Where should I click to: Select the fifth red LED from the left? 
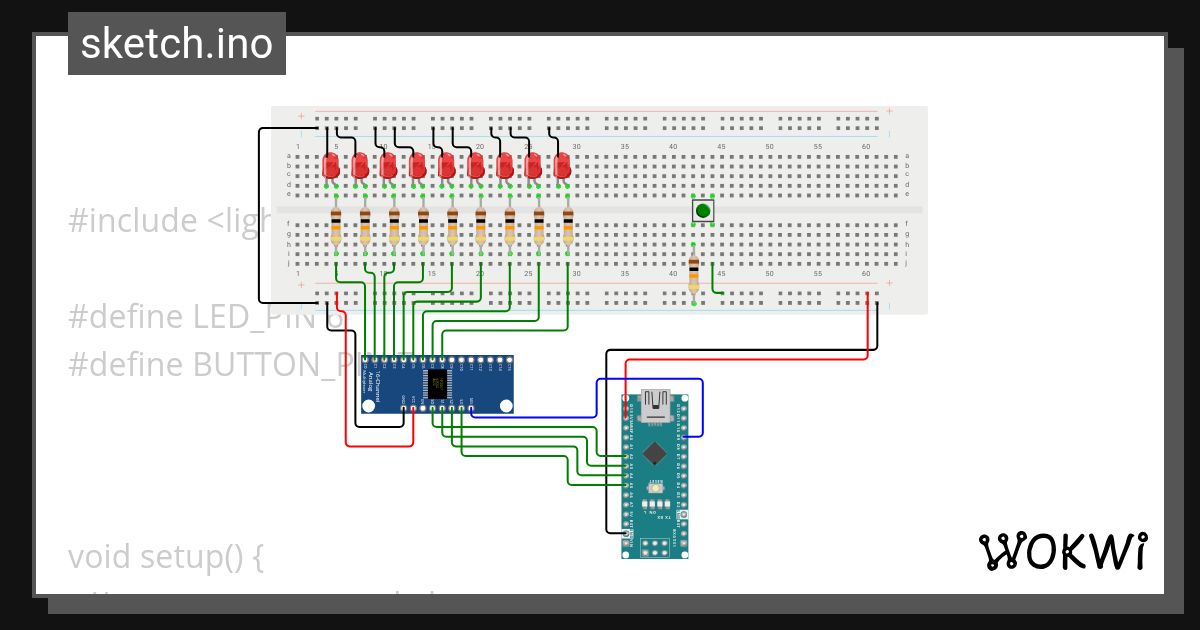coord(445,167)
